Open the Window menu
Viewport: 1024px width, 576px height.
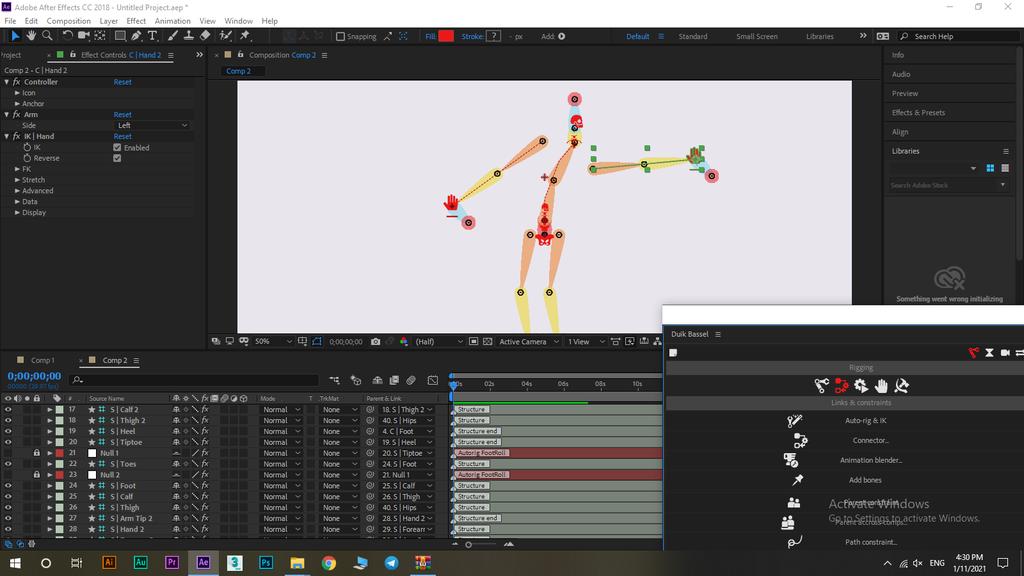pyautogui.click(x=238, y=21)
